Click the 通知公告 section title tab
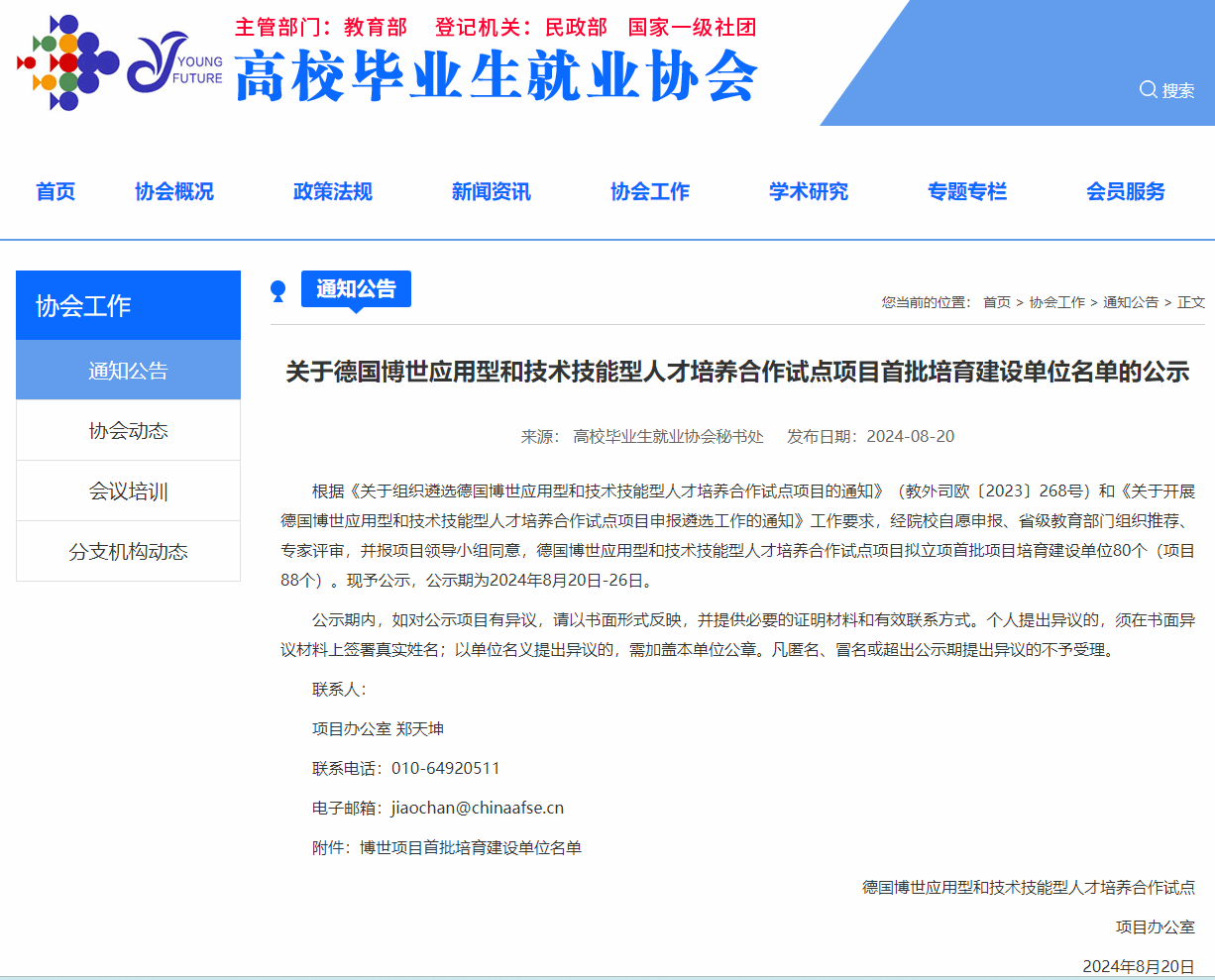The width and height of the screenshot is (1215, 980). point(356,288)
